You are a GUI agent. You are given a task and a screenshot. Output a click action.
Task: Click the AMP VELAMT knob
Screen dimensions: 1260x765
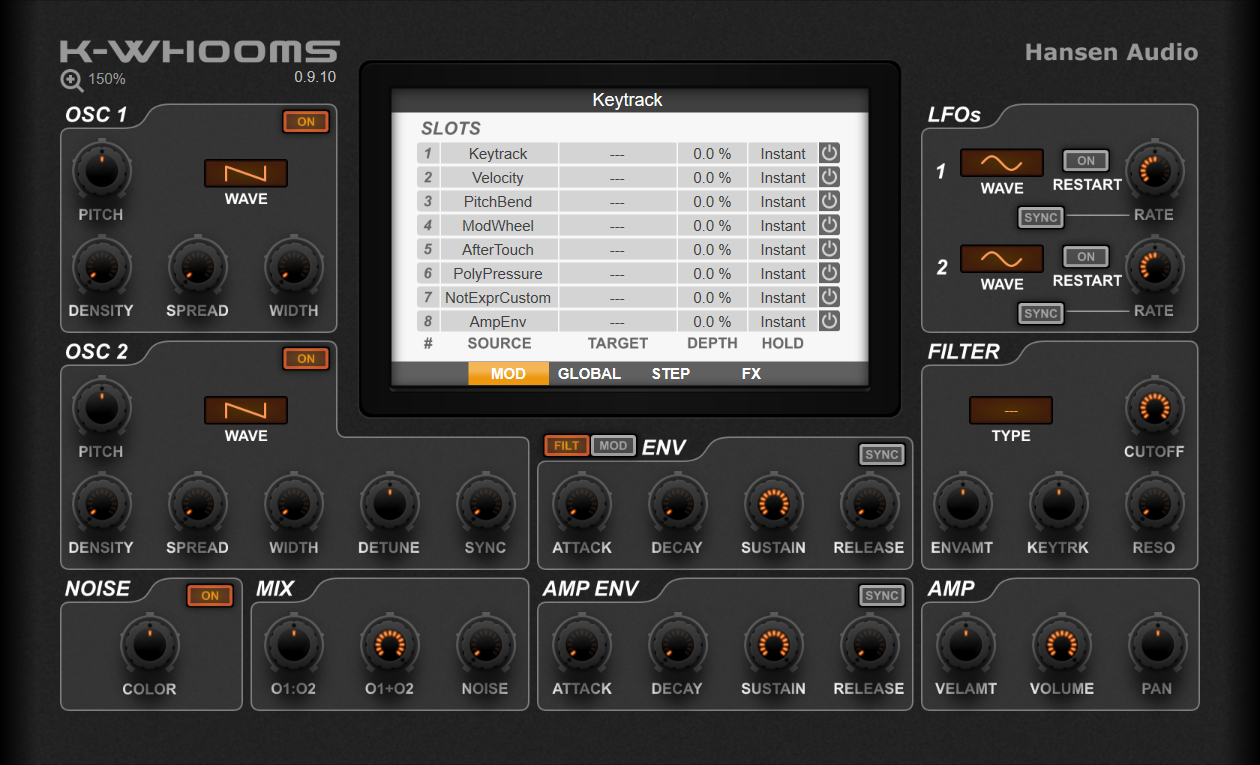tap(965, 645)
